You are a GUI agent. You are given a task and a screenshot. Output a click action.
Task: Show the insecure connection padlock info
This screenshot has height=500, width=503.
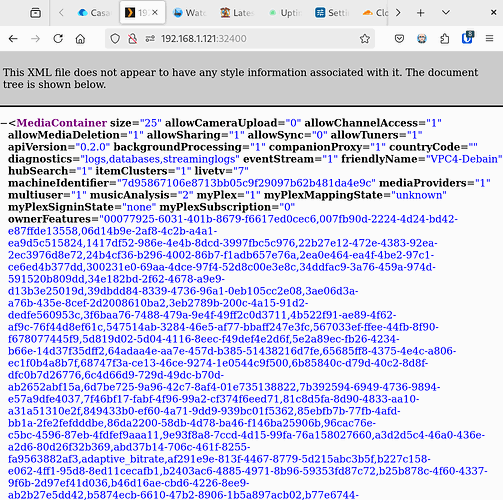pyautogui.click(x=133, y=39)
